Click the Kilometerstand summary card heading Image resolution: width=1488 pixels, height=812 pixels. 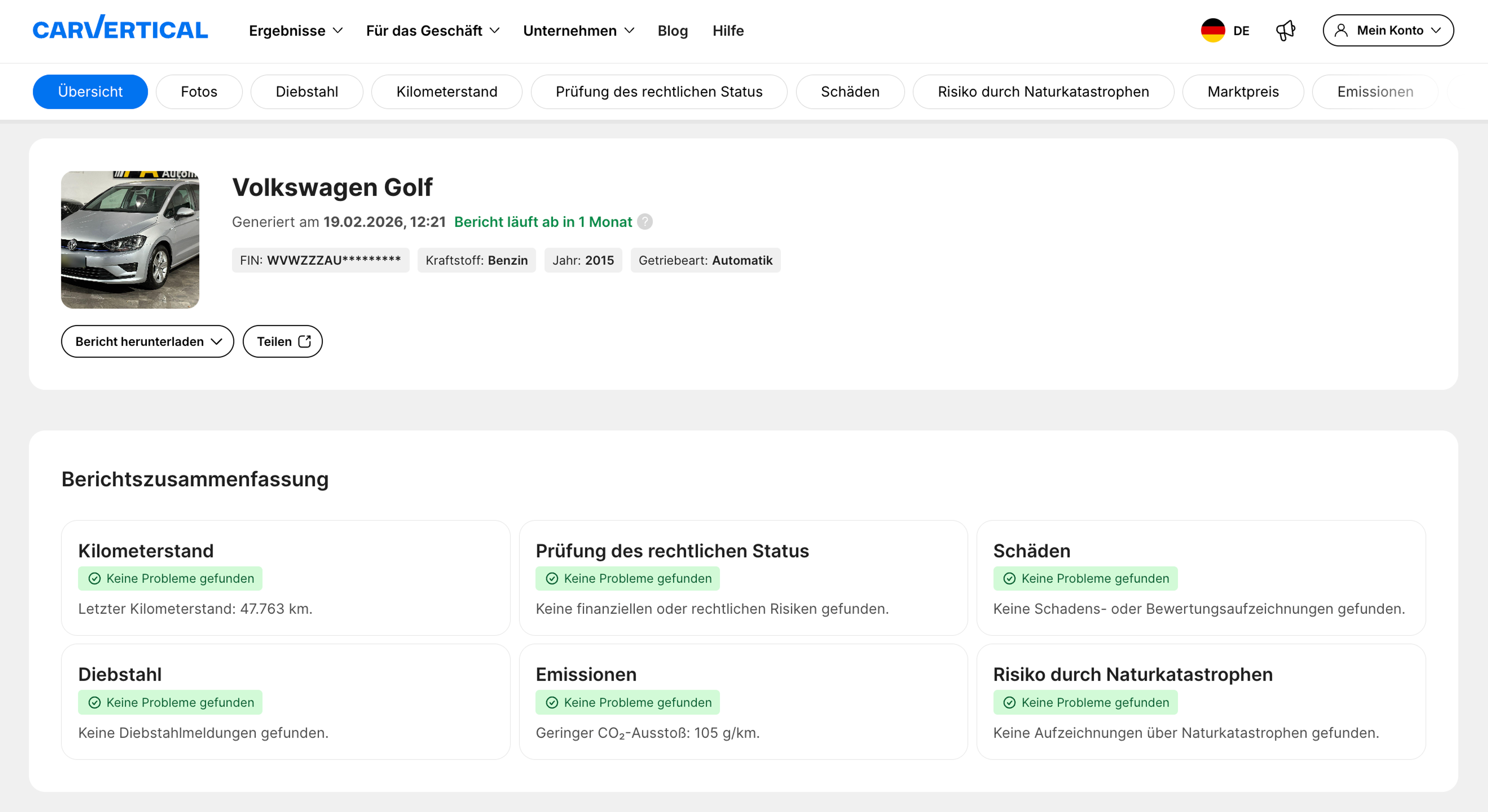[x=146, y=551]
